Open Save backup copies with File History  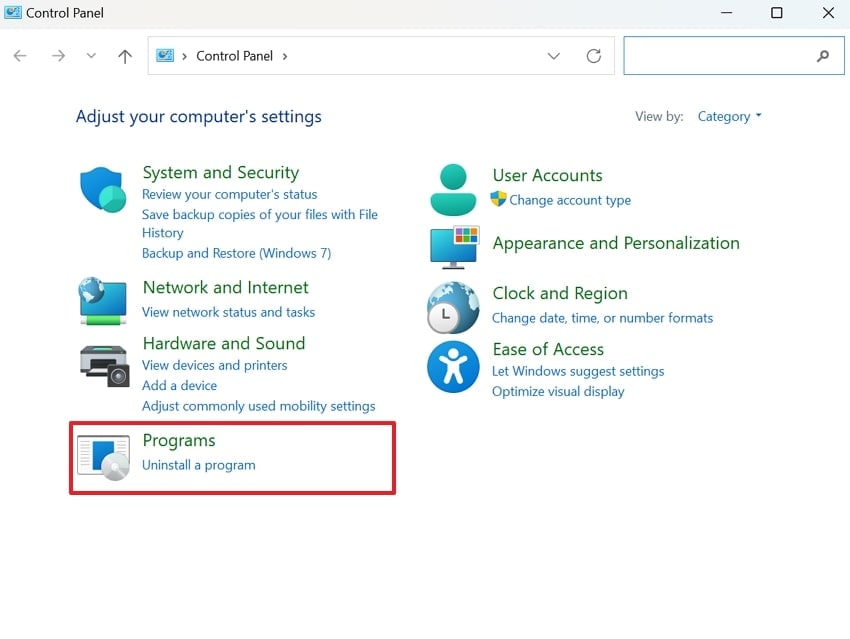pos(260,223)
